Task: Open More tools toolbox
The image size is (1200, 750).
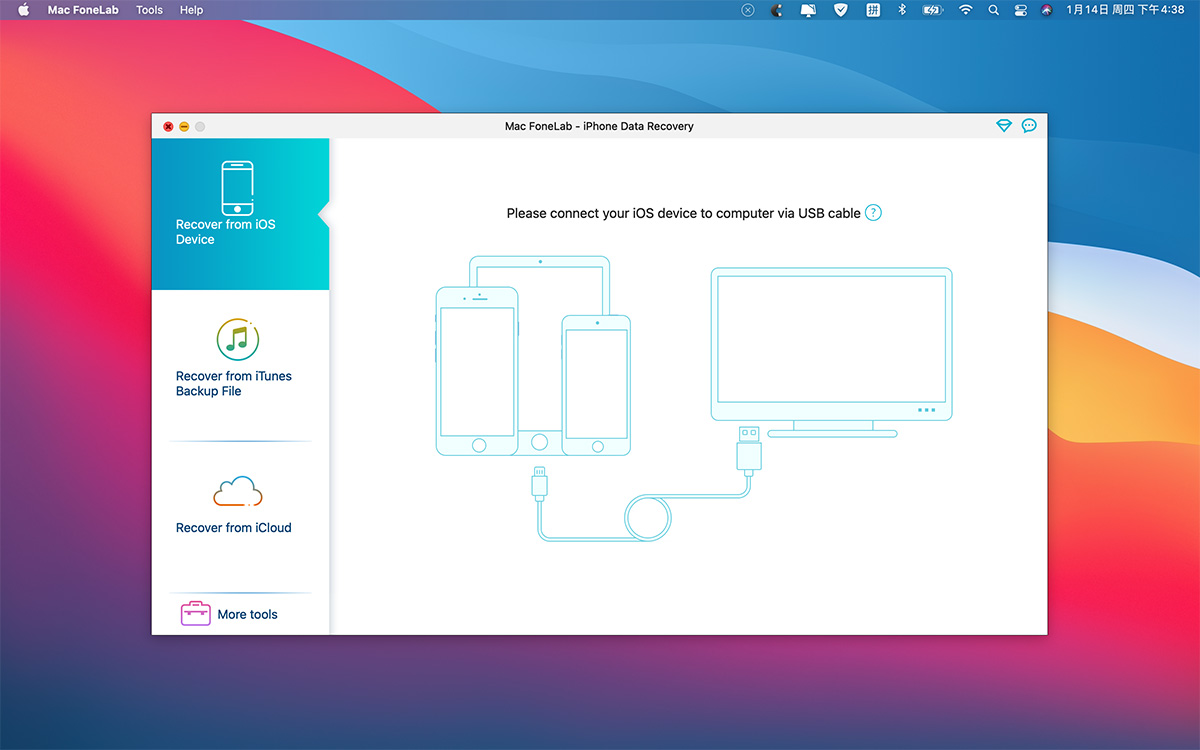Action: 240,614
